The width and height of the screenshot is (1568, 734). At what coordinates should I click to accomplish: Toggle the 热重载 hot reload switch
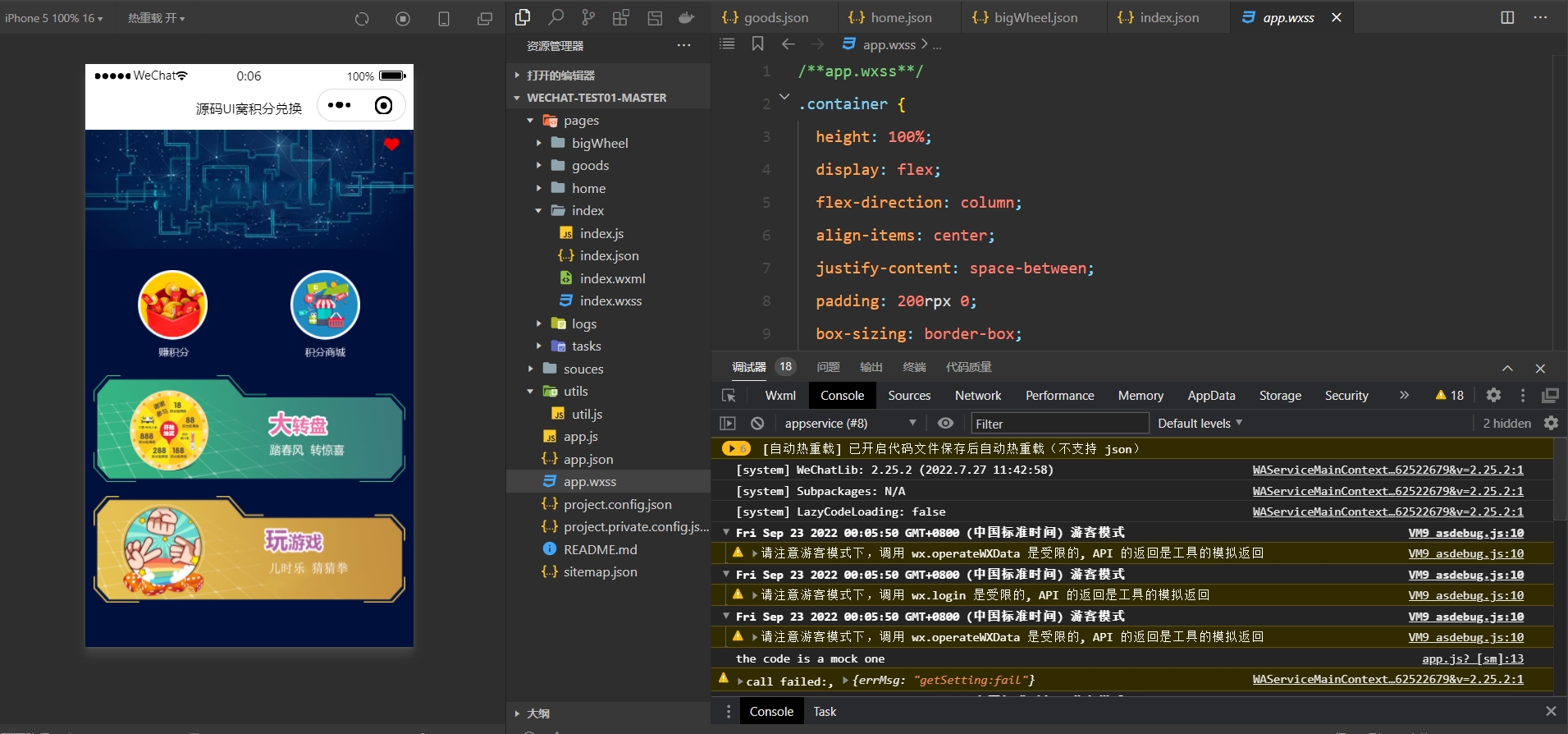[156, 18]
